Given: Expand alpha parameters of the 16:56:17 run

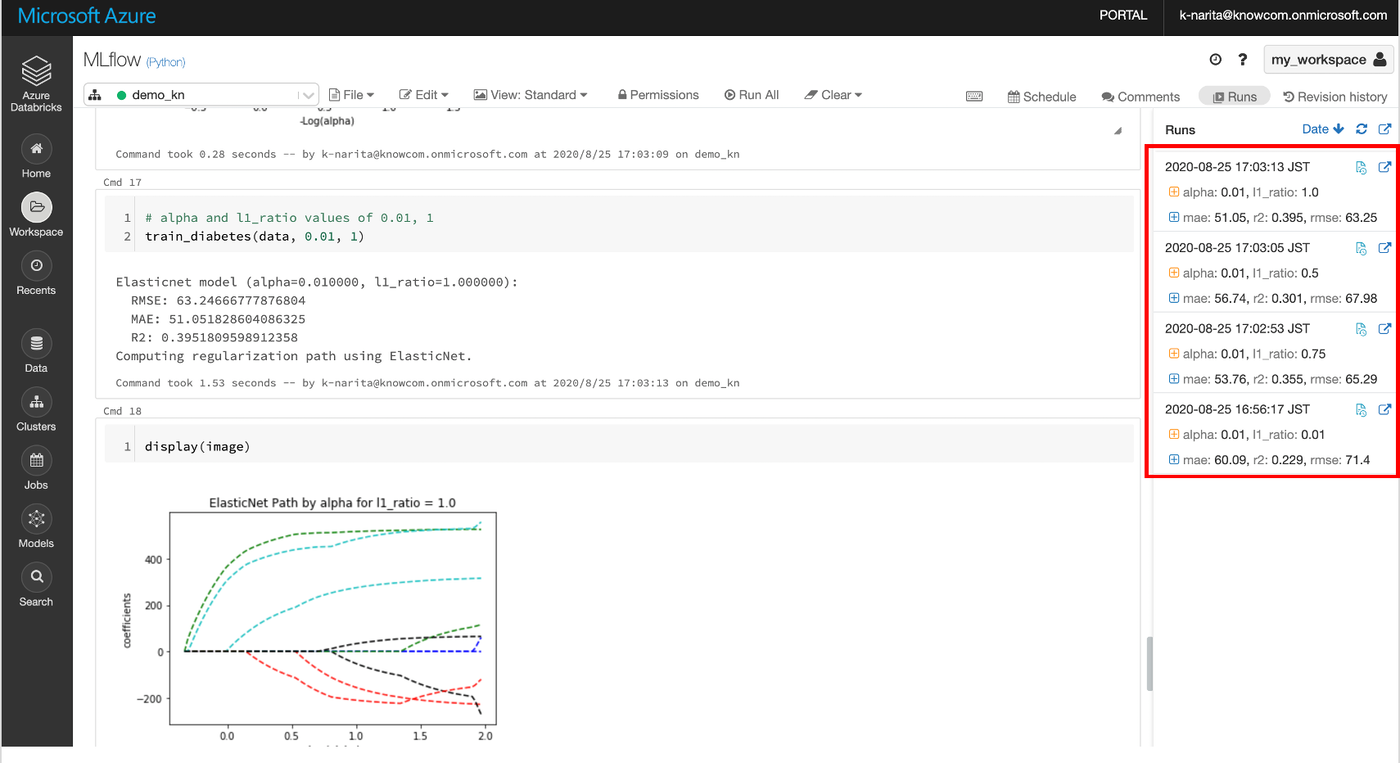Looking at the screenshot, I should (x=1173, y=435).
